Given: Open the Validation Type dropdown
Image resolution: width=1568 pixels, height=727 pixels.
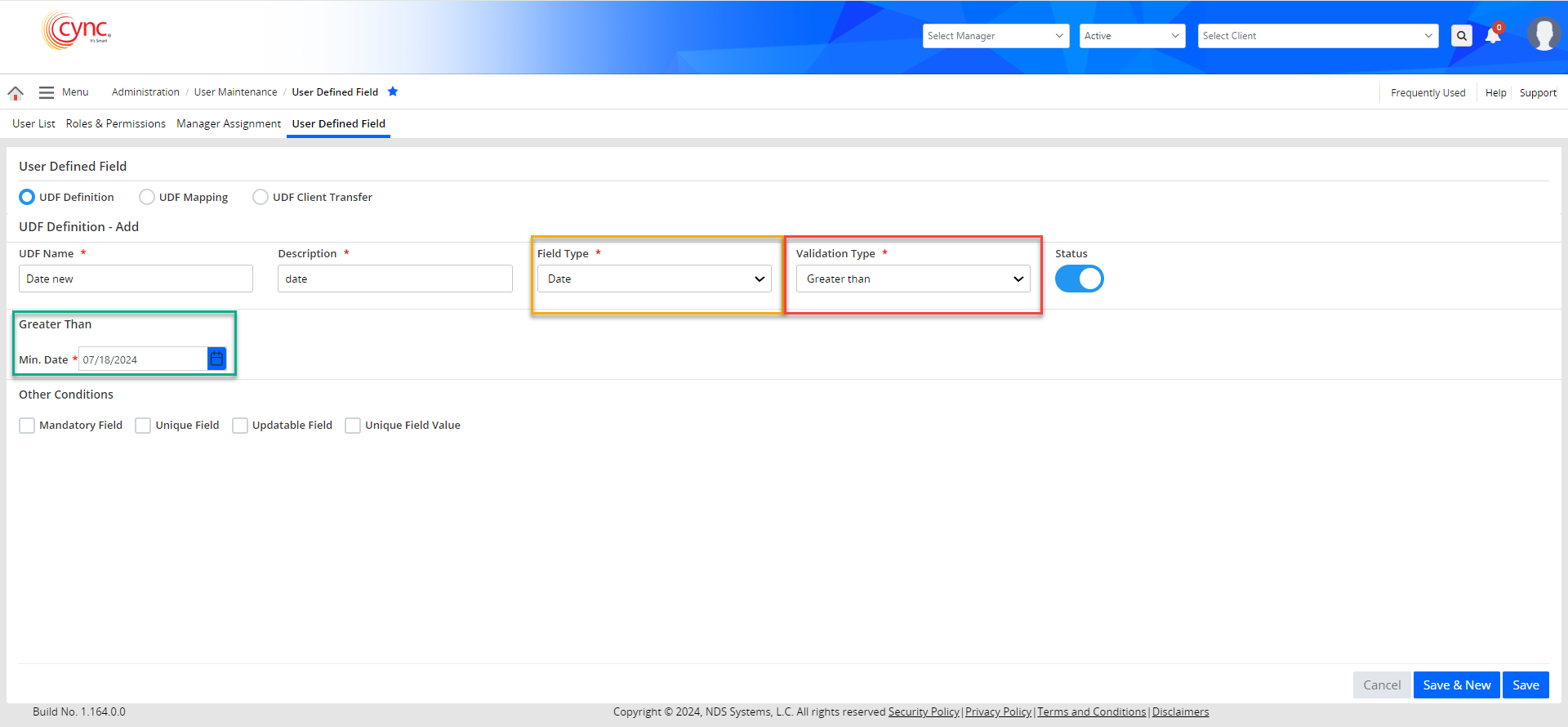Looking at the screenshot, I should pyautogui.click(x=913, y=279).
